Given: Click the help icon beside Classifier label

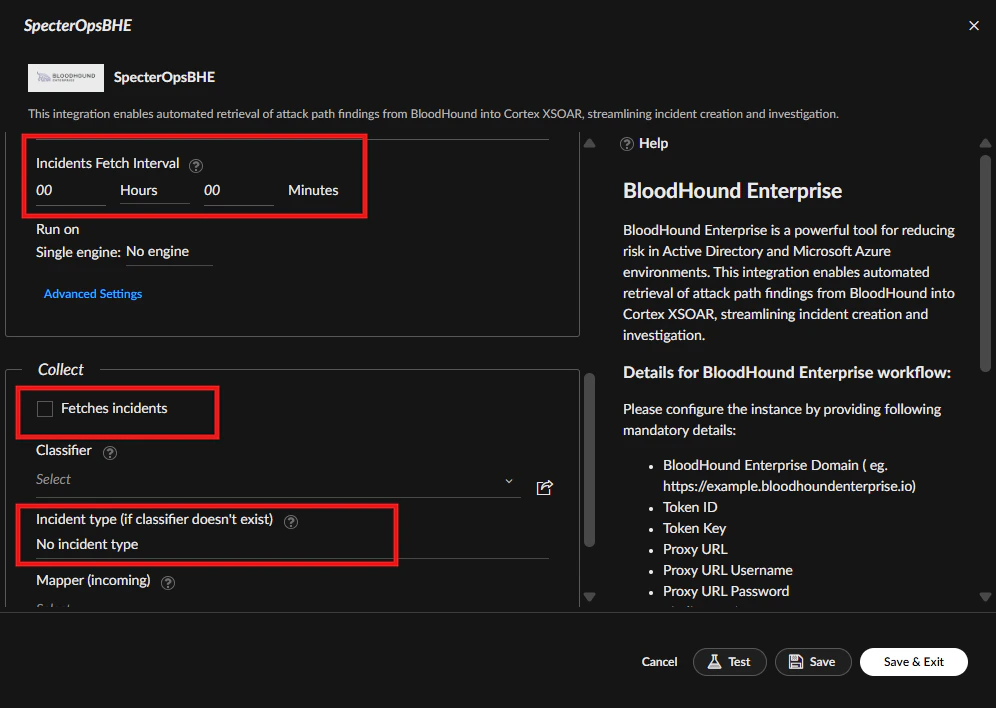Looking at the screenshot, I should point(110,452).
